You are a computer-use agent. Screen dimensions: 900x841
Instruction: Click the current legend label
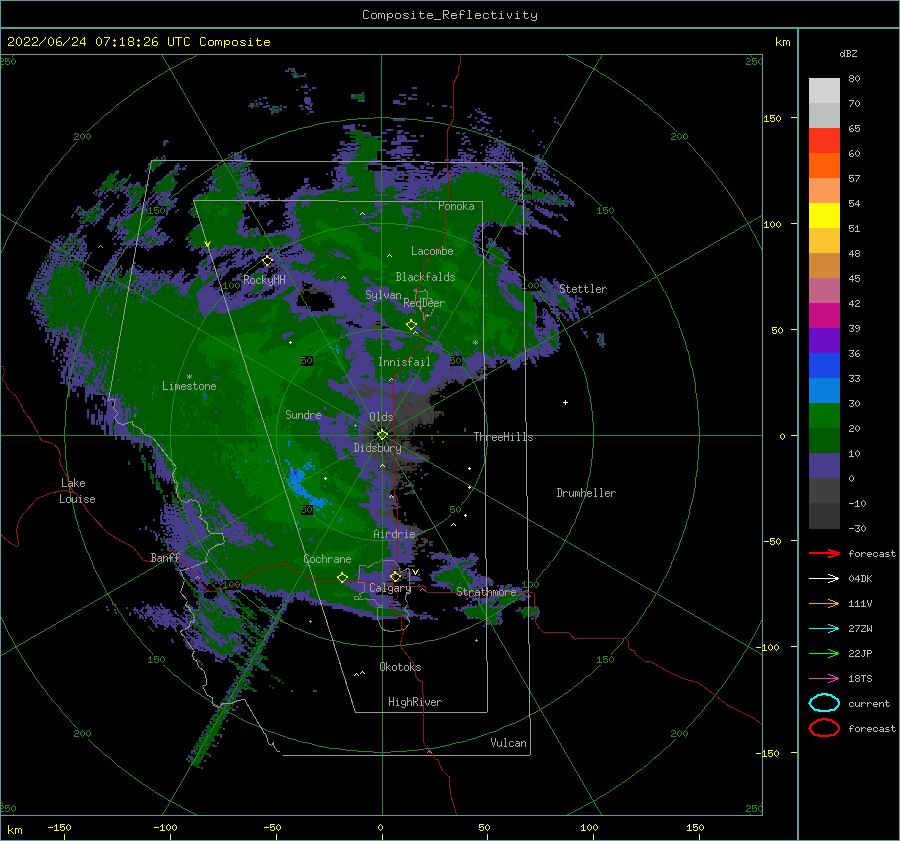click(869, 704)
